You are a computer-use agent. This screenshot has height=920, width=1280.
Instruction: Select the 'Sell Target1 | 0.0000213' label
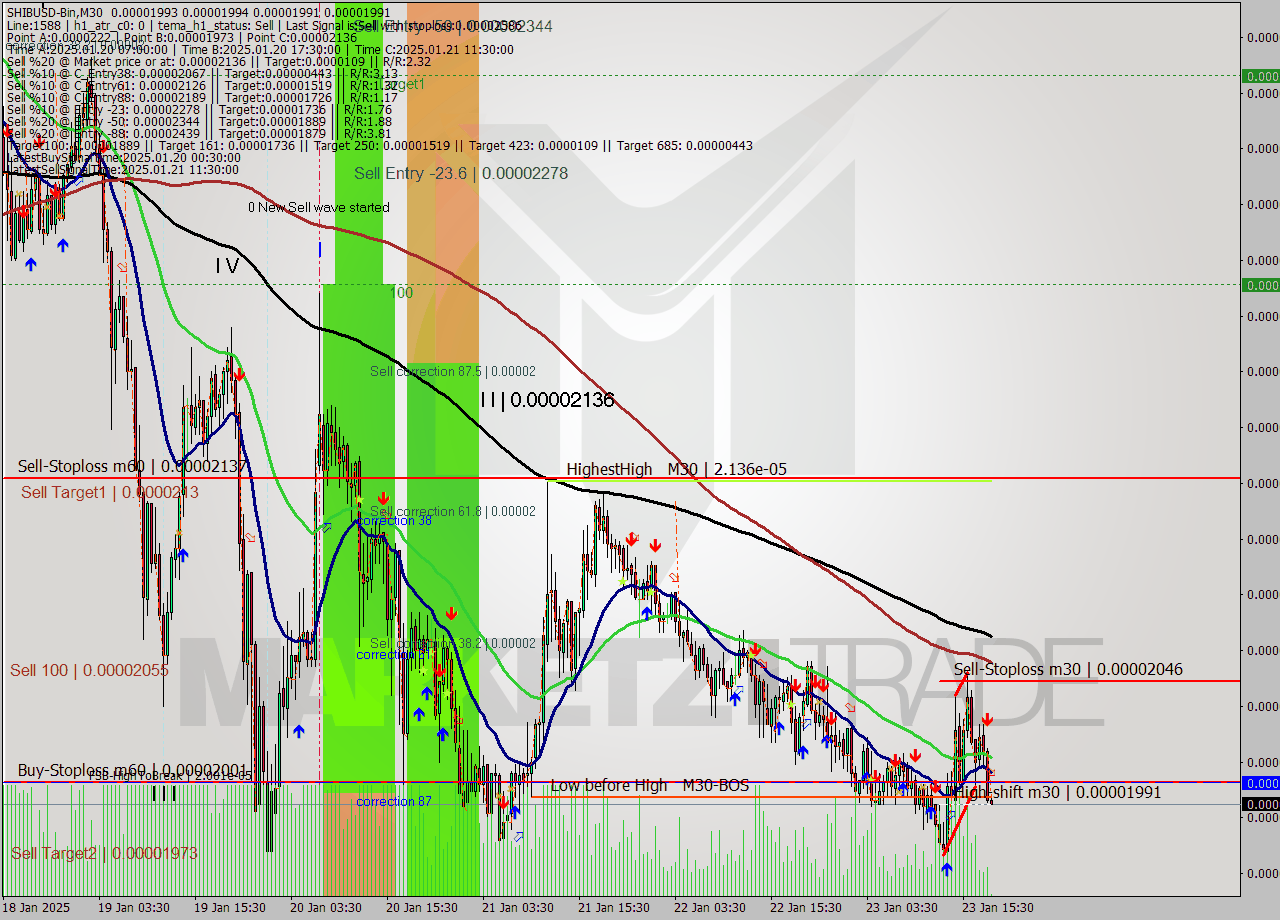(x=110, y=492)
